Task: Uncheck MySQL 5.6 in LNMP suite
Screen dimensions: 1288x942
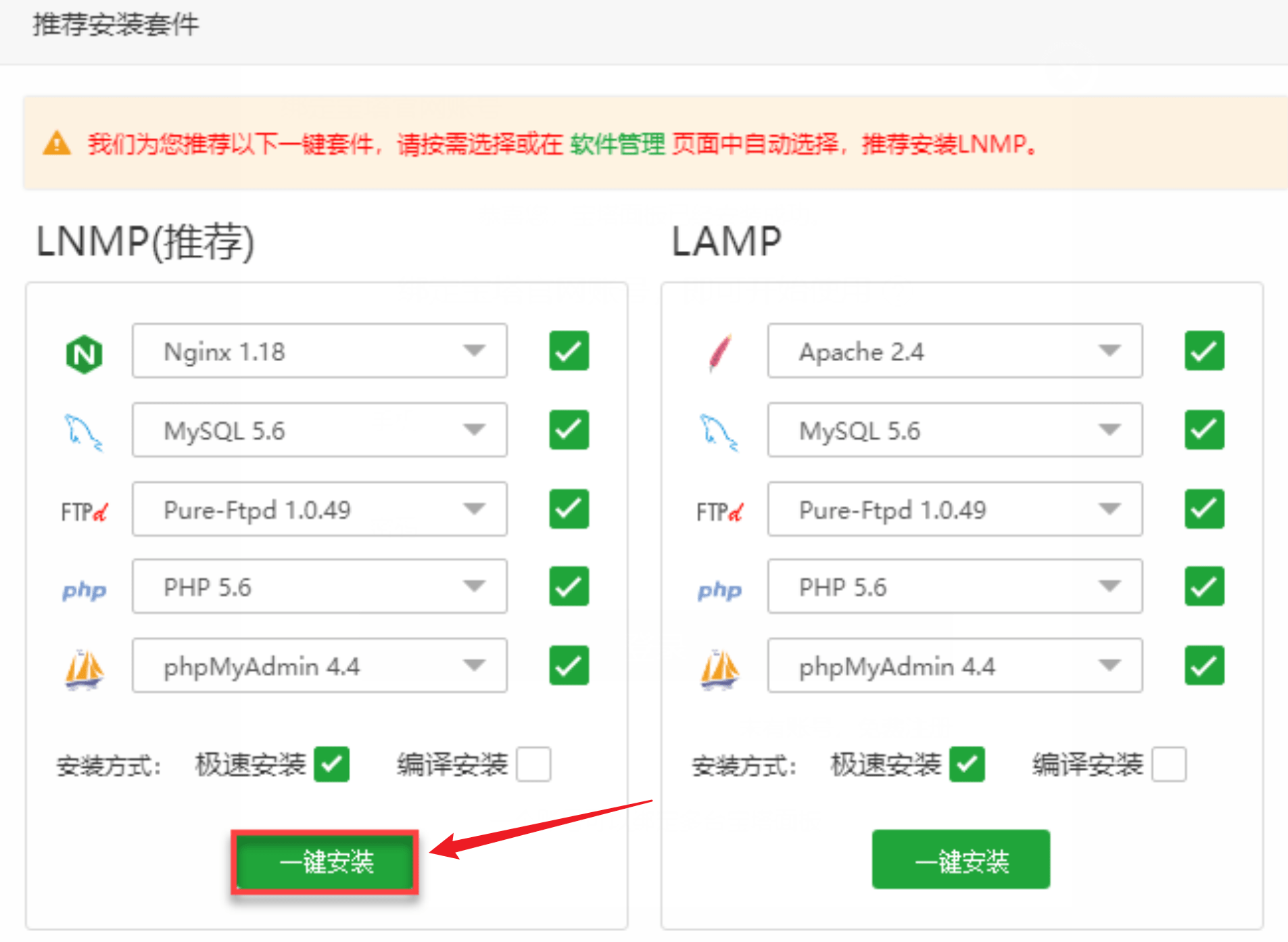Action: (568, 430)
